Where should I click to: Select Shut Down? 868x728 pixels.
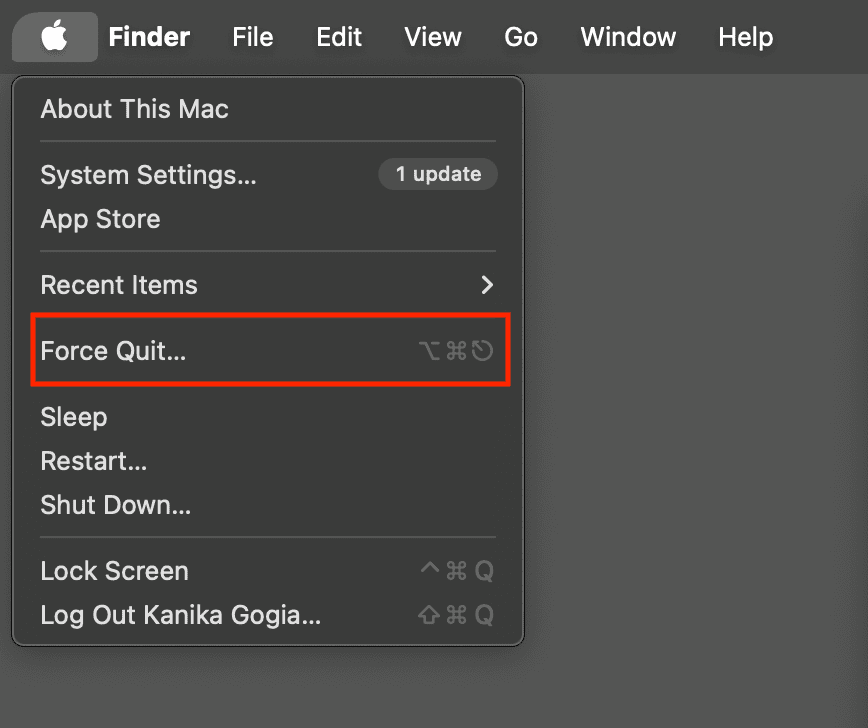[x=115, y=505]
